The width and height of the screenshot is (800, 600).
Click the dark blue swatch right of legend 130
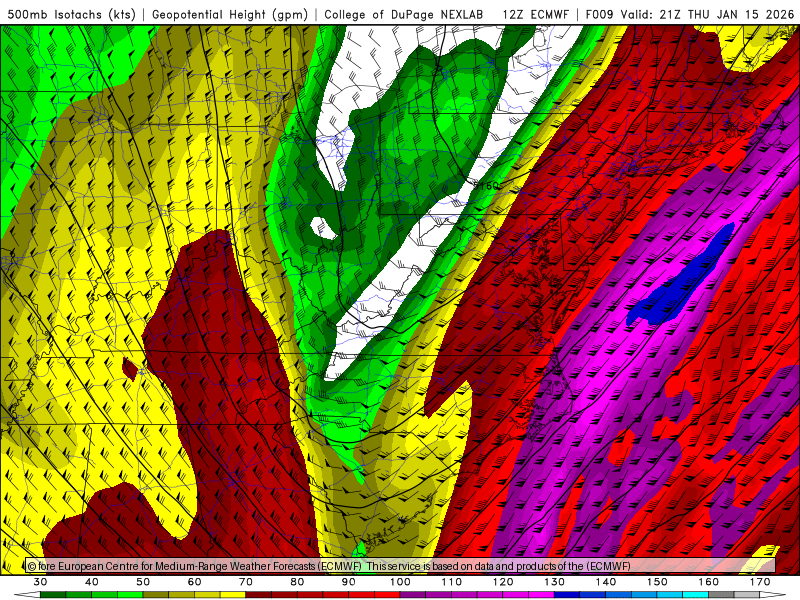pos(567,595)
